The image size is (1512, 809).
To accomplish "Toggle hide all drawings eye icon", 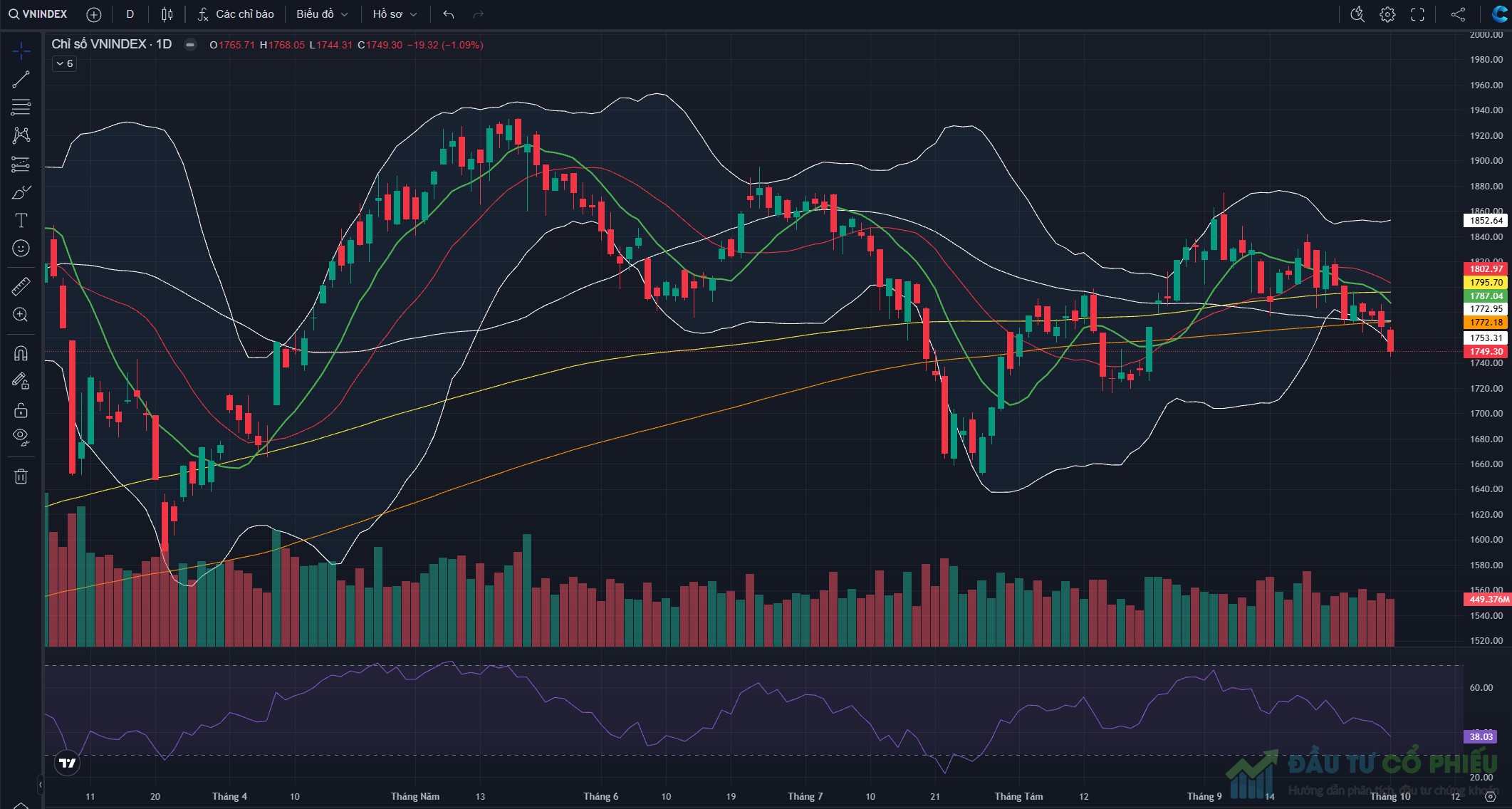I will [21, 437].
